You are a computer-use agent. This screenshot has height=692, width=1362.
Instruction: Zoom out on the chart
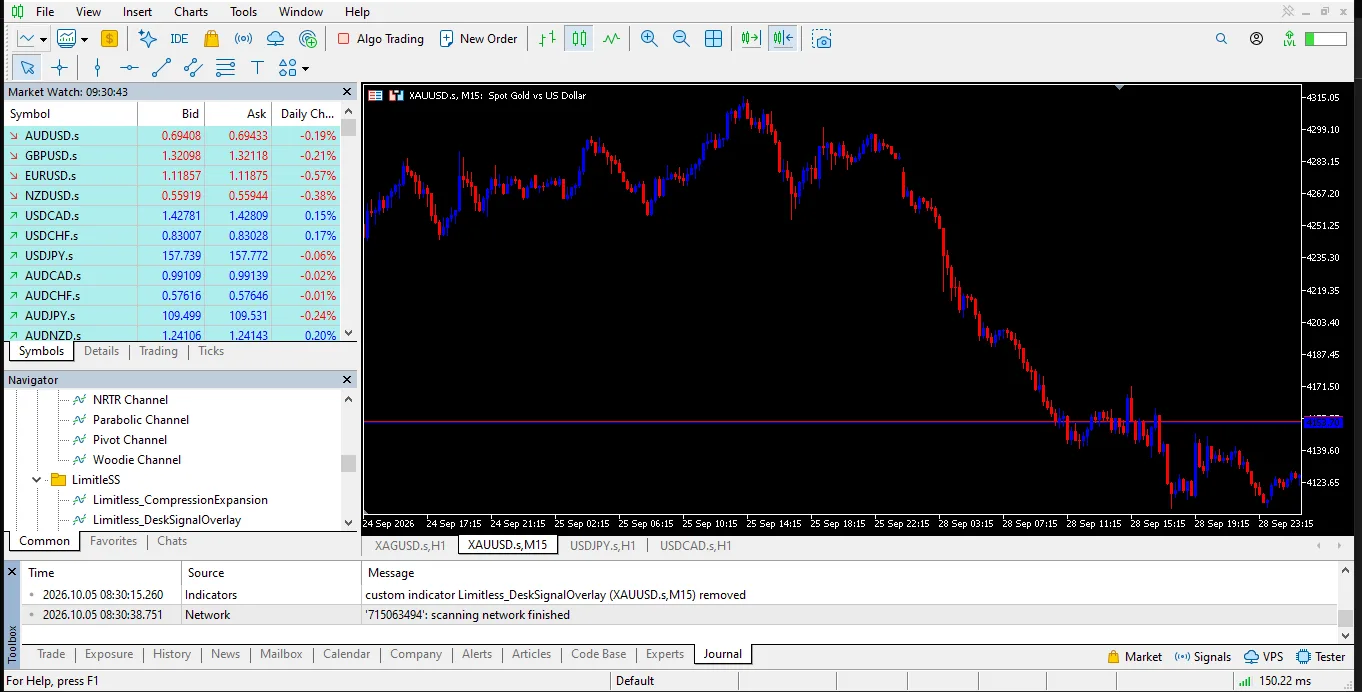tap(681, 39)
